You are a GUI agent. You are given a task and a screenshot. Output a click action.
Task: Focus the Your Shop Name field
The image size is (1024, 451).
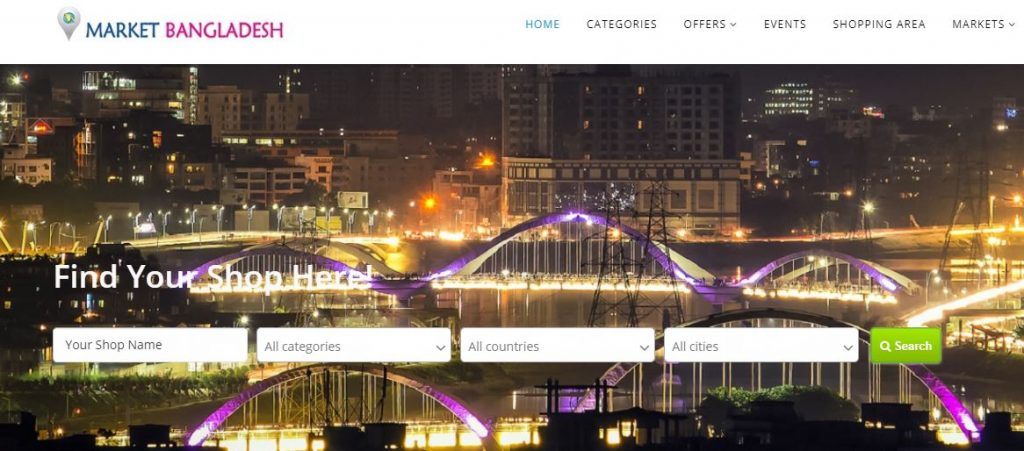150,345
